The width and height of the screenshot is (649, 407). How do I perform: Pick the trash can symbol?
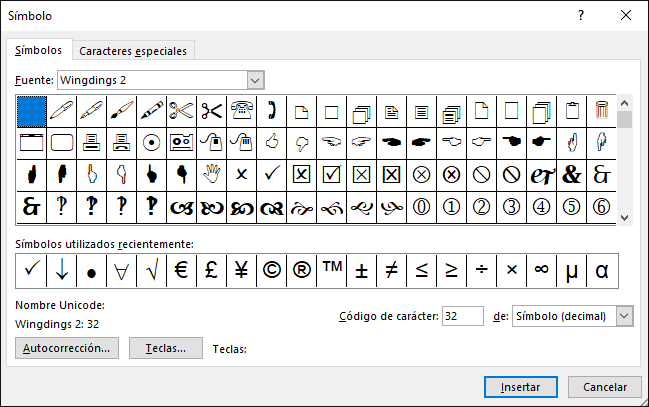(602, 110)
